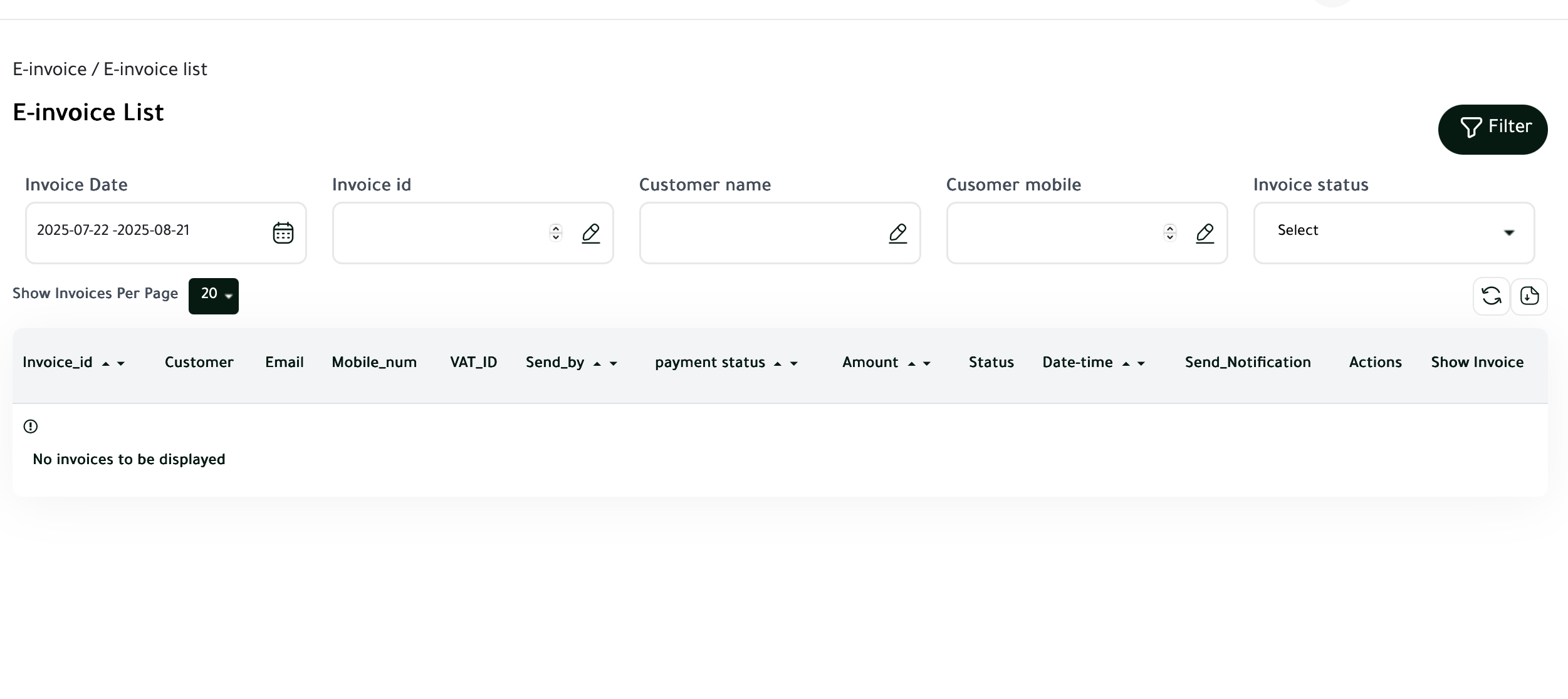Click the pencil icon in Invoice id field
Screen dimensions: 1568x699
click(x=590, y=233)
